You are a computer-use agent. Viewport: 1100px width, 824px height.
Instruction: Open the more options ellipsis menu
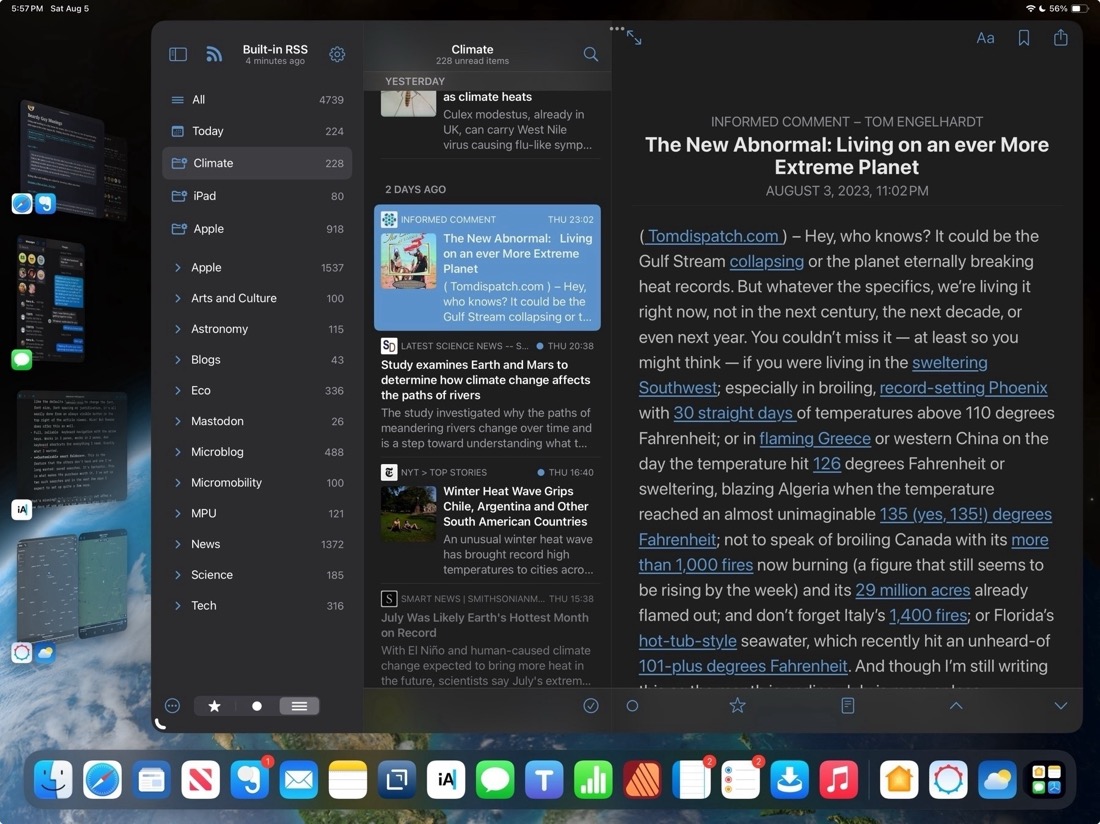pyautogui.click(x=172, y=705)
